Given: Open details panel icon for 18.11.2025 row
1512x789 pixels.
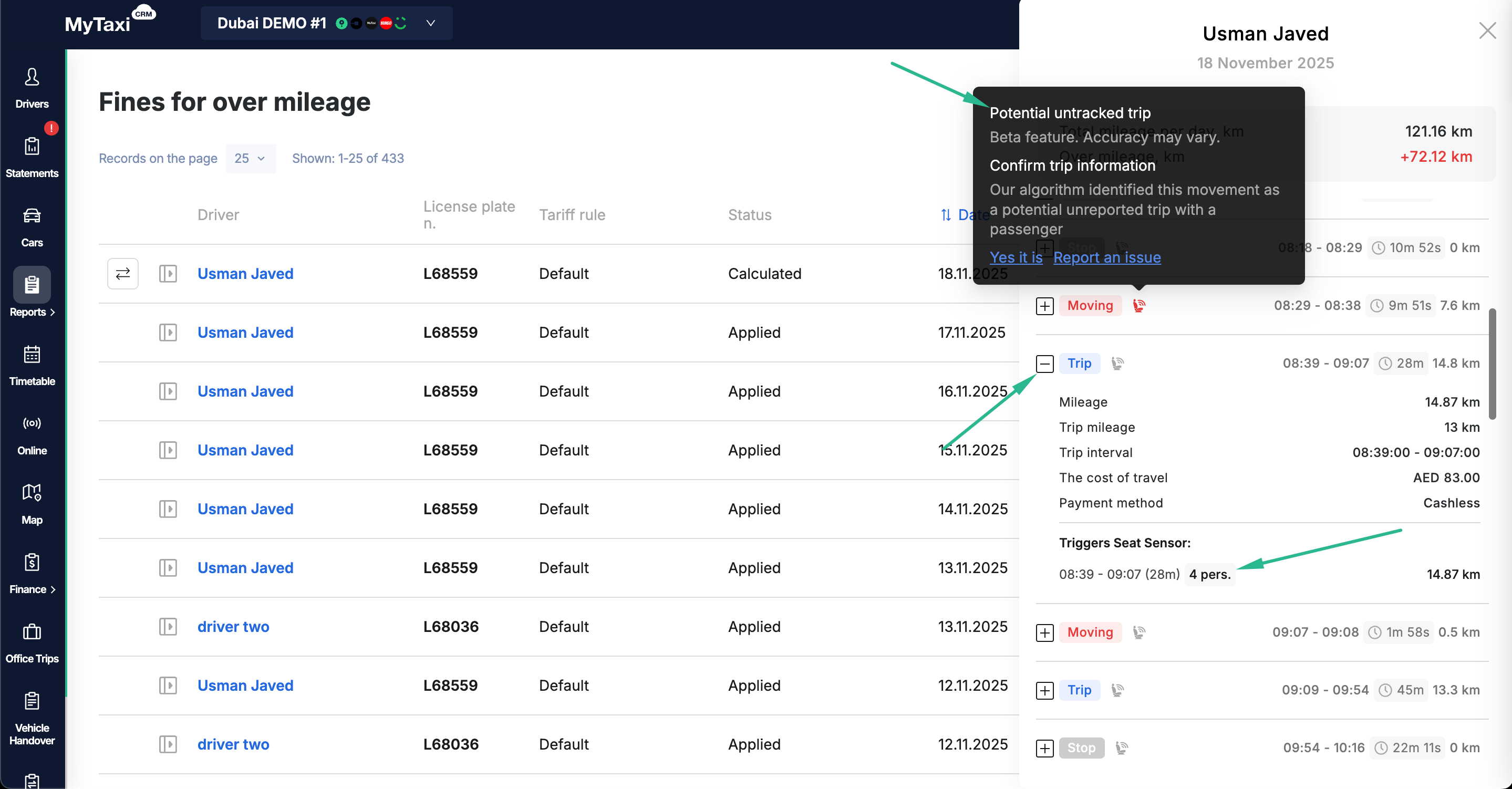Looking at the screenshot, I should click(x=168, y=274).
